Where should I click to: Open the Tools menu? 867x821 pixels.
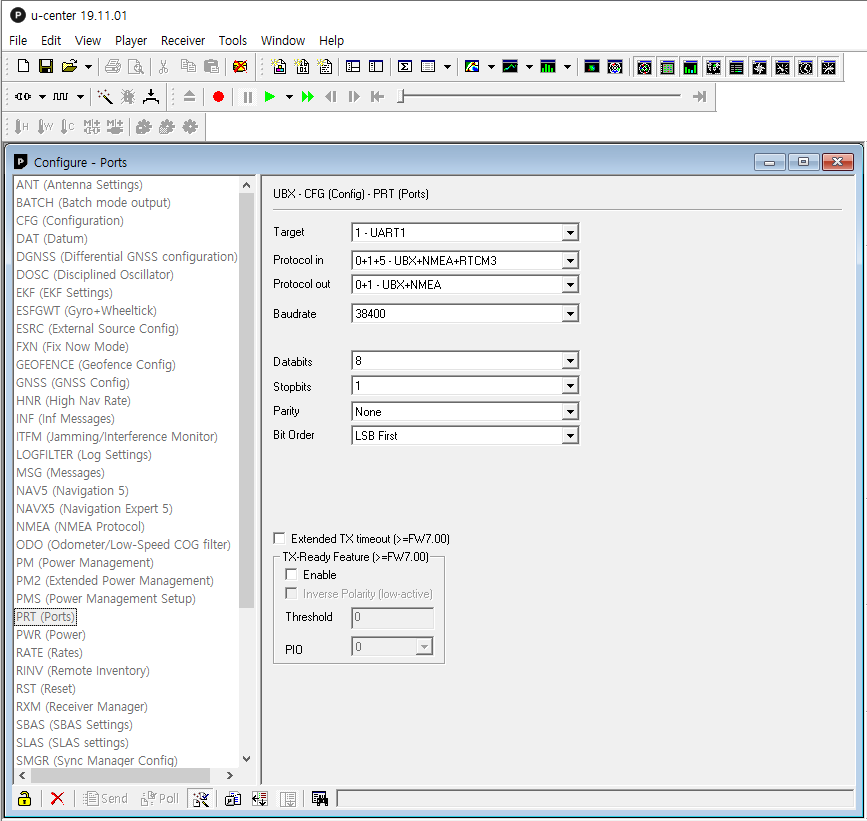(233, 40)
